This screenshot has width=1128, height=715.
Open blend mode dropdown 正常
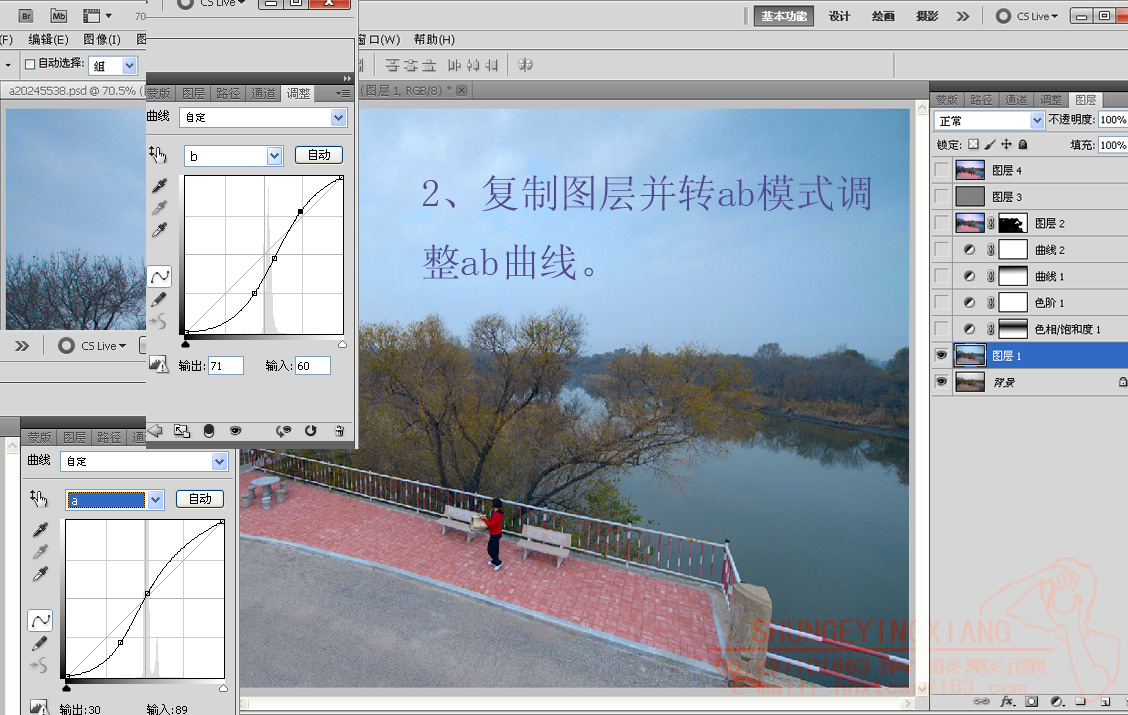988,120
